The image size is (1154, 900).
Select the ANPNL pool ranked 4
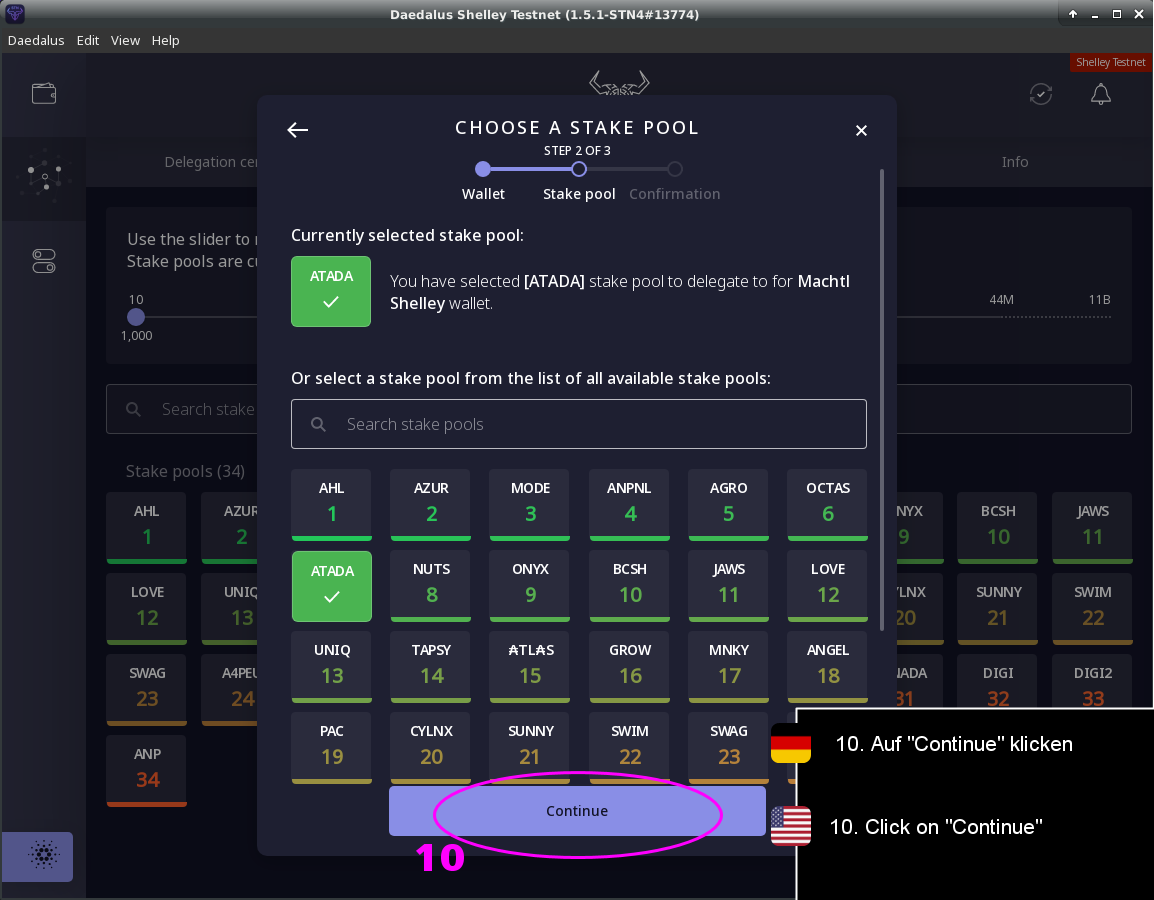coord(629,505)
